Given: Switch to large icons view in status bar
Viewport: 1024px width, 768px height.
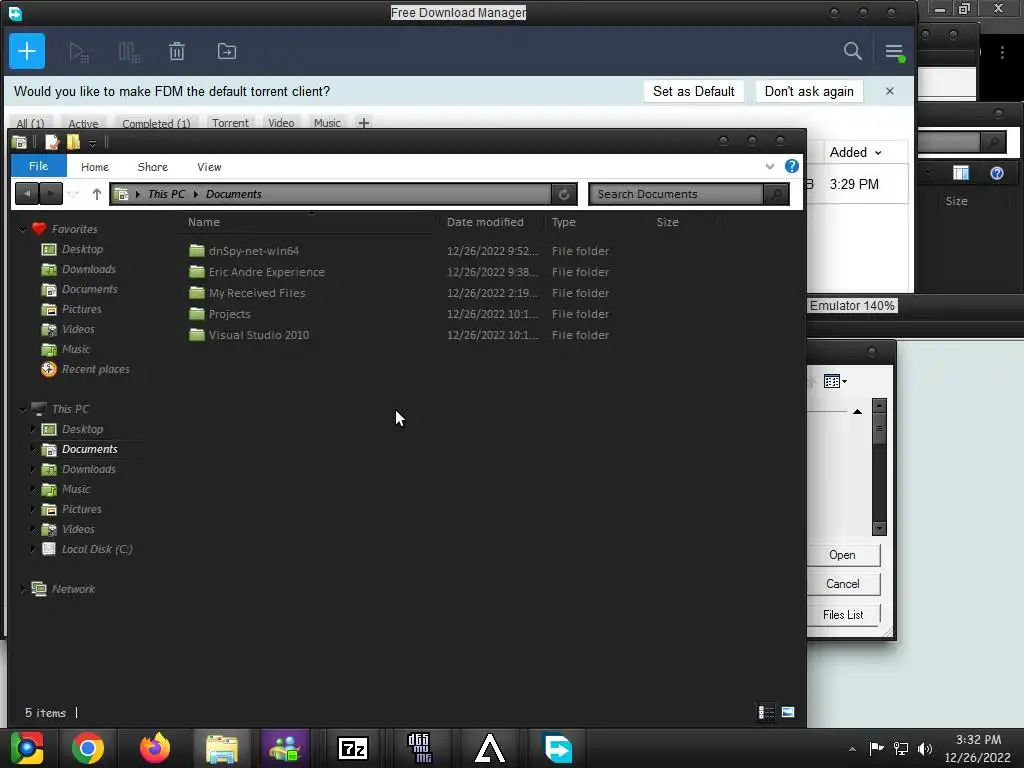Looking at the screenshot, I should (x=788, y=712).
